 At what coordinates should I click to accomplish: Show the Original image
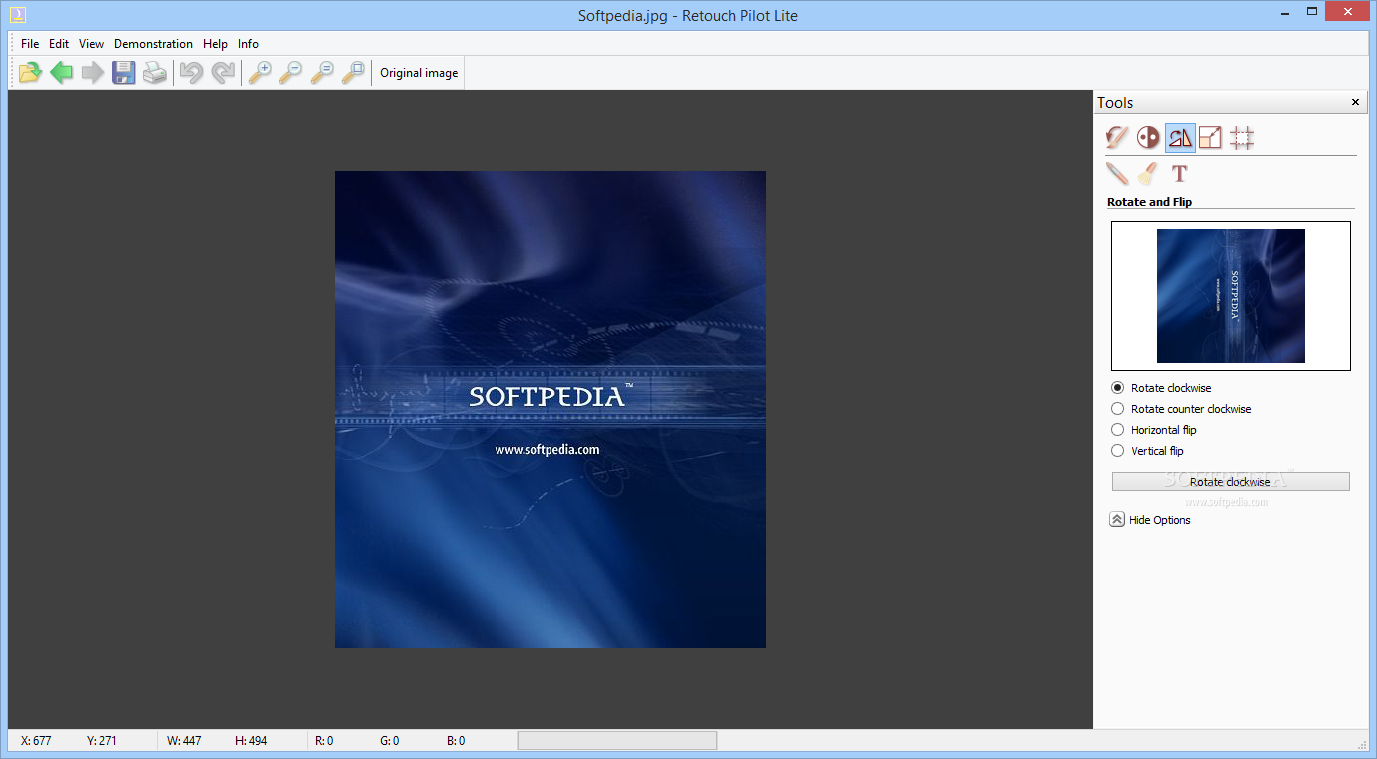click(x=419, y=73)
